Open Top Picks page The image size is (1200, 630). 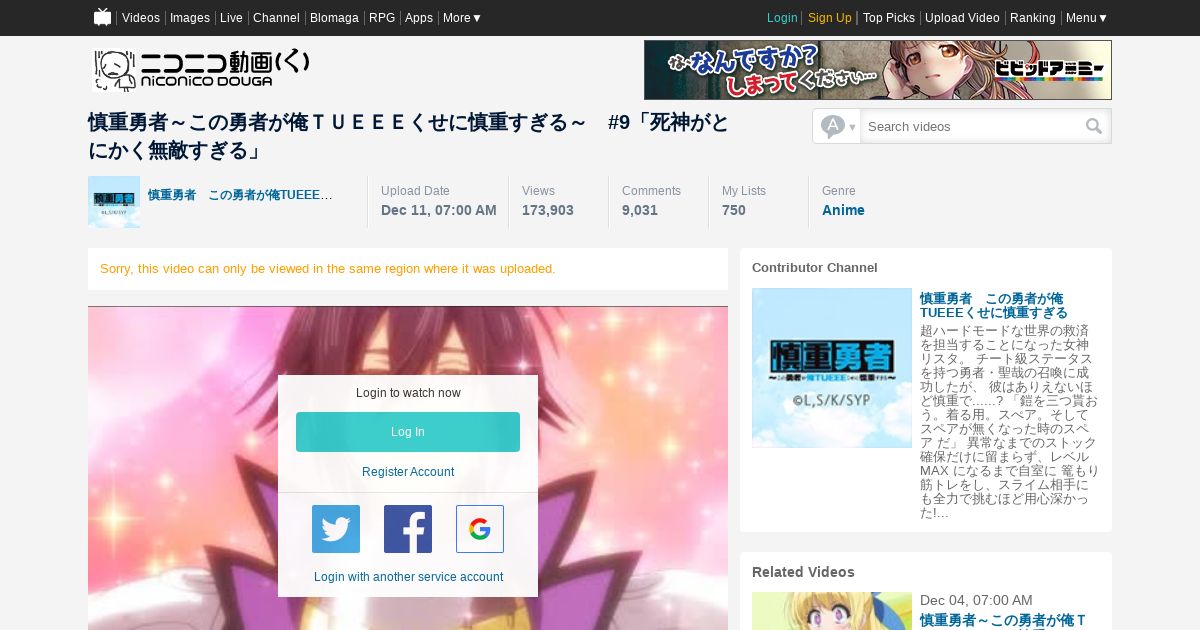(889, 18)
